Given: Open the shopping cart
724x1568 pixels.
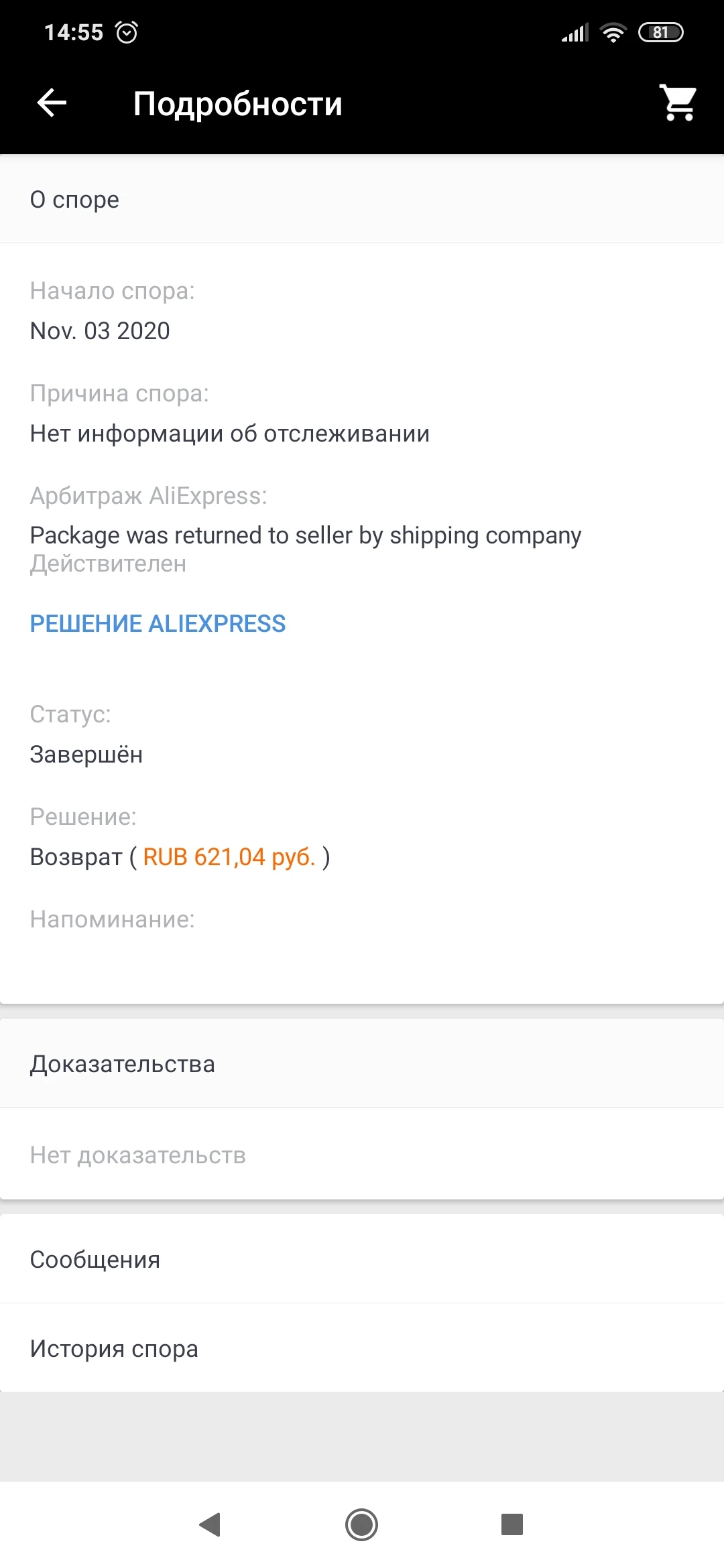Looking at the screenshot, I should point(678,103).
